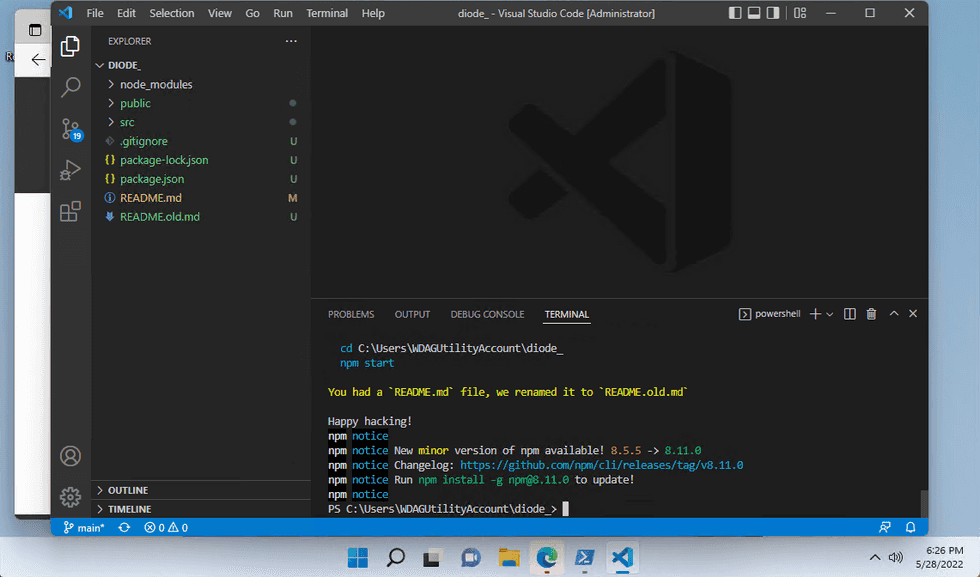Open Task View on taskbar
Image resolution: width=980 pixels, height=577 pixels.
(432, 557)
